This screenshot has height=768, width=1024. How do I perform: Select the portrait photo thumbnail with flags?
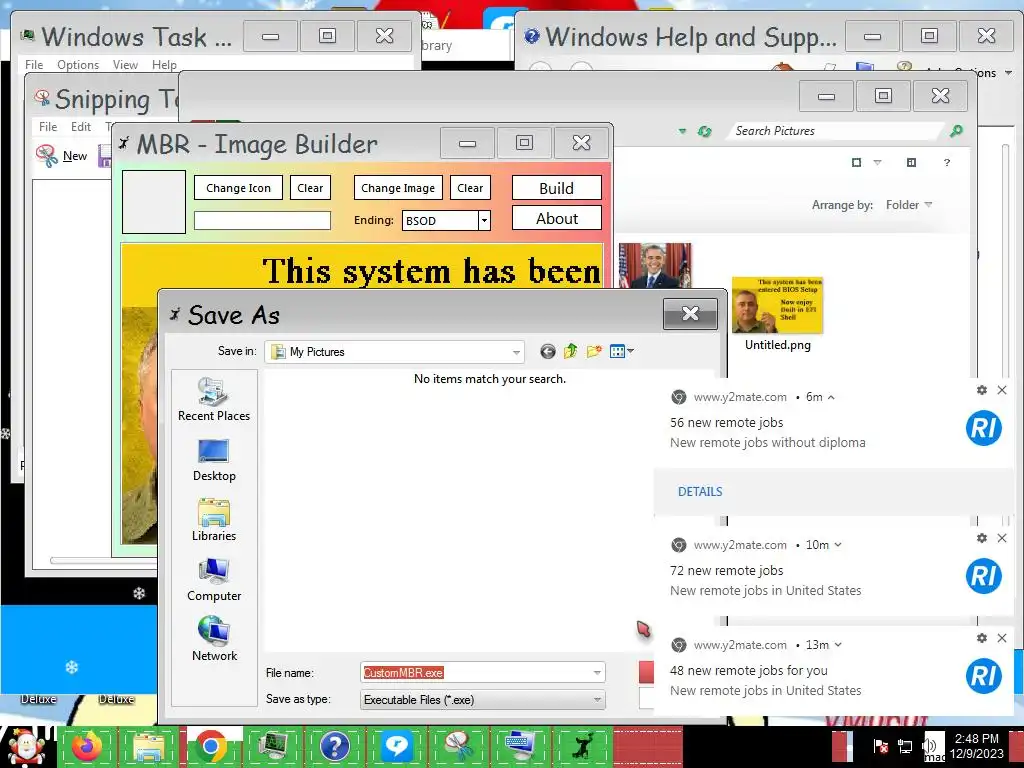[x=654, y=266]
